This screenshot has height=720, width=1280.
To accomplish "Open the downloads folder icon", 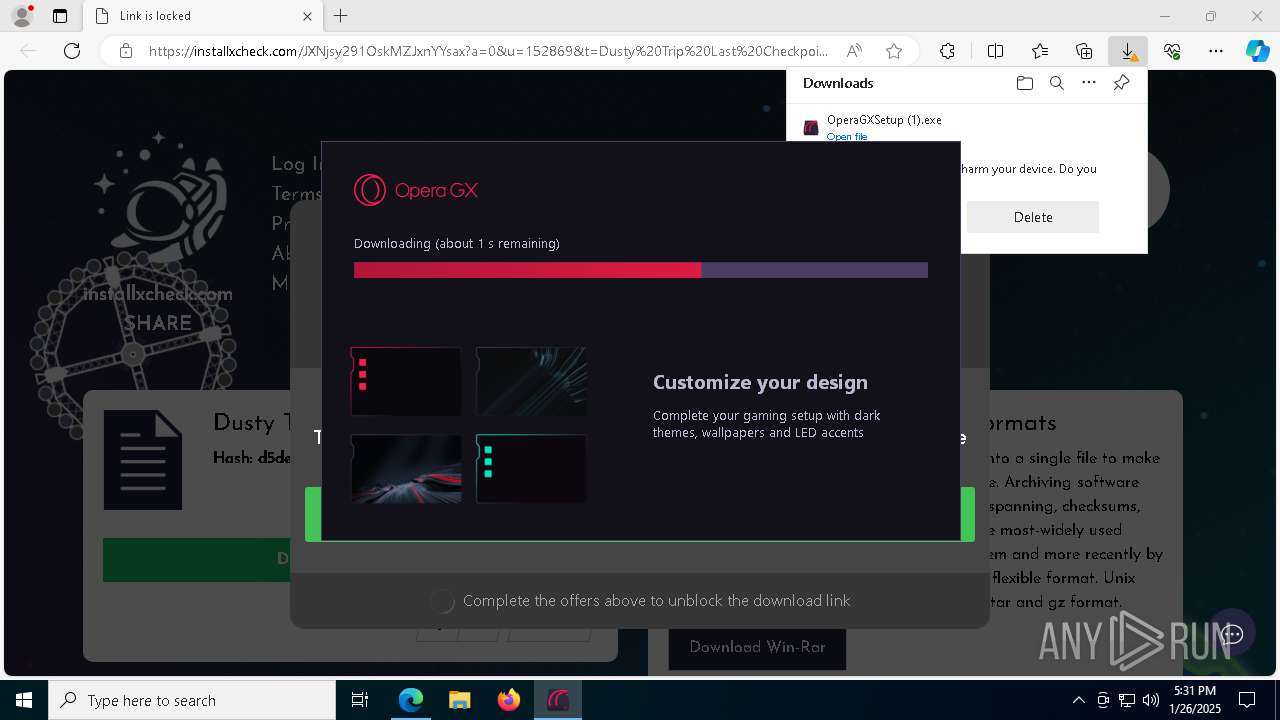I will 1024,83.
